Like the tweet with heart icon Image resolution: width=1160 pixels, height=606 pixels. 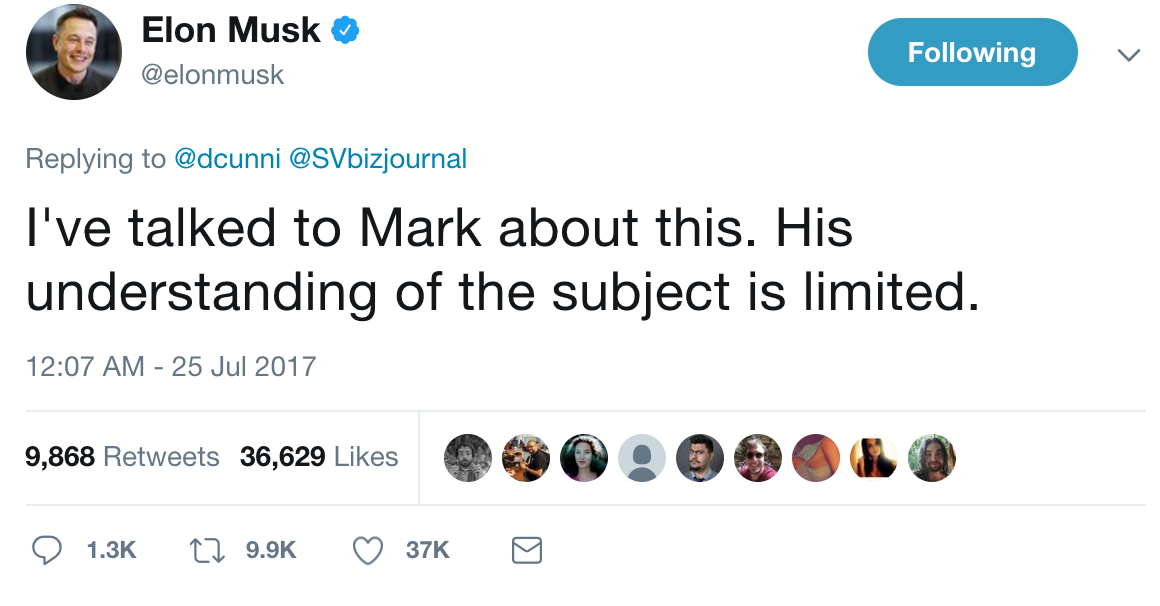click(x=369, y=550)
